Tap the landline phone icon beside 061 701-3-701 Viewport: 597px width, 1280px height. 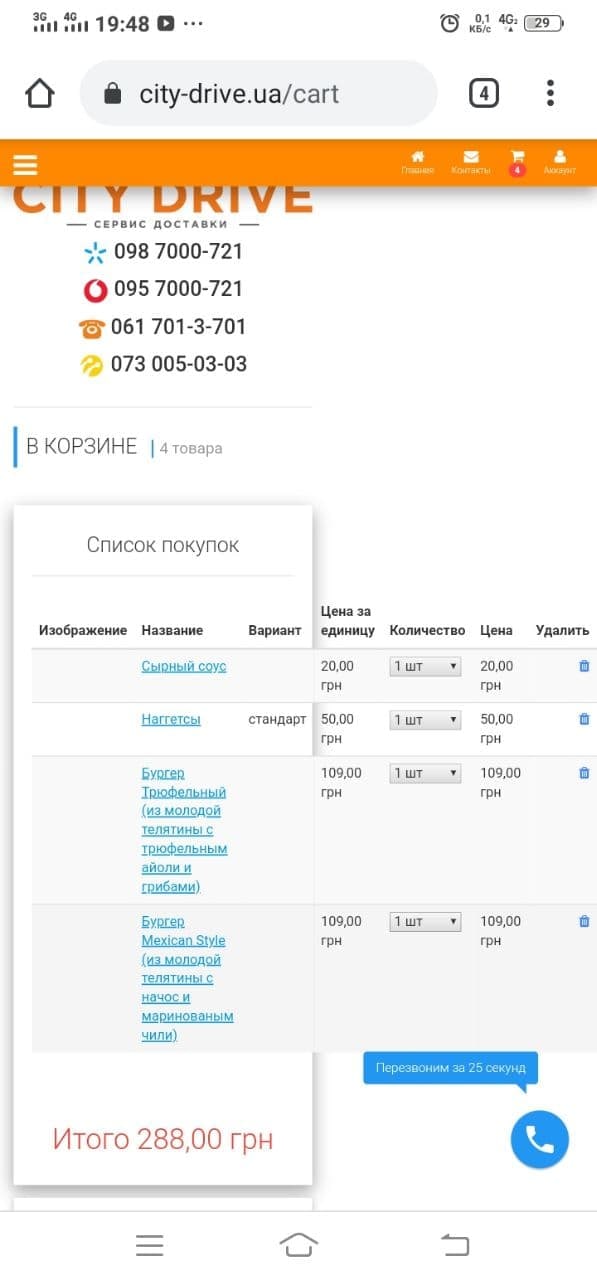(92, 328)
